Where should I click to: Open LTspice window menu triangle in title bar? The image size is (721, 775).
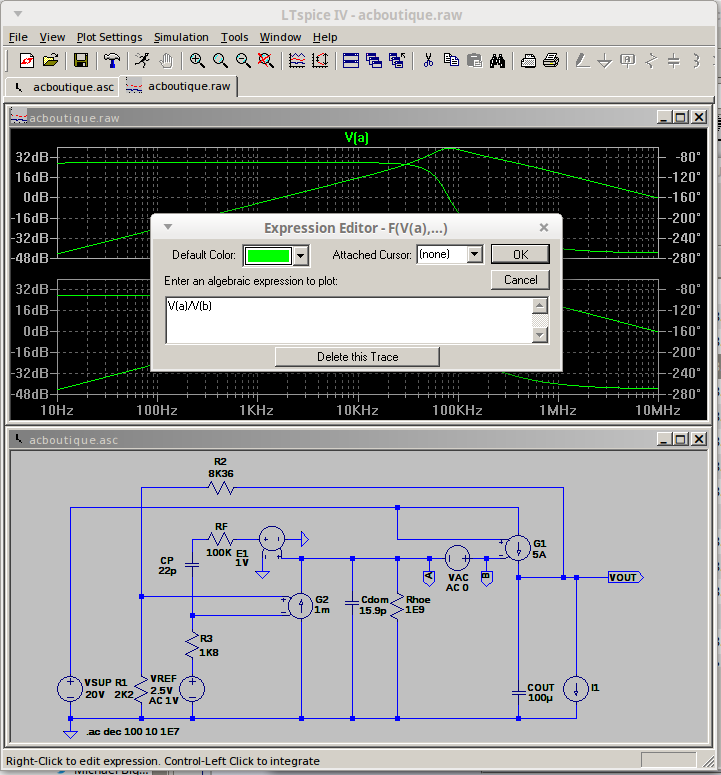point(18,14)
